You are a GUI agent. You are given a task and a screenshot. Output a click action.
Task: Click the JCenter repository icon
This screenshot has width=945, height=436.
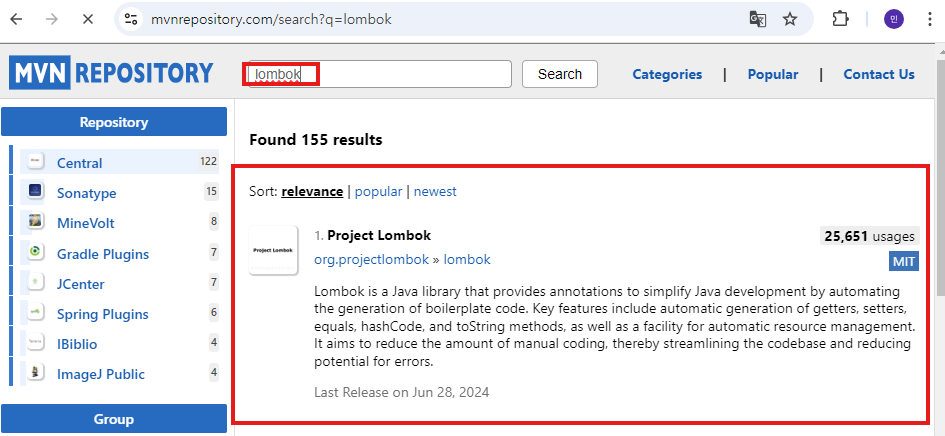pos(35,282)
